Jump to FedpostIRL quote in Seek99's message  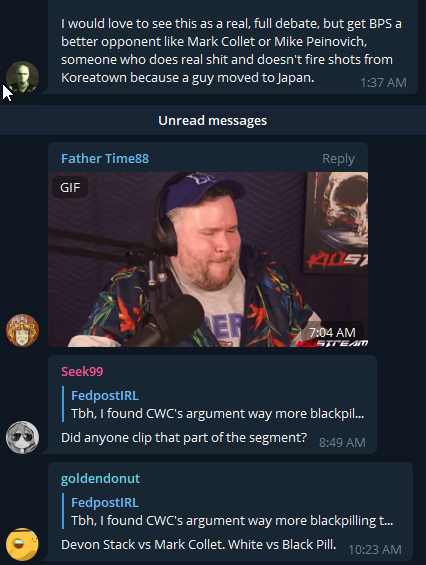pyautogui.click(x=214, y=404)
